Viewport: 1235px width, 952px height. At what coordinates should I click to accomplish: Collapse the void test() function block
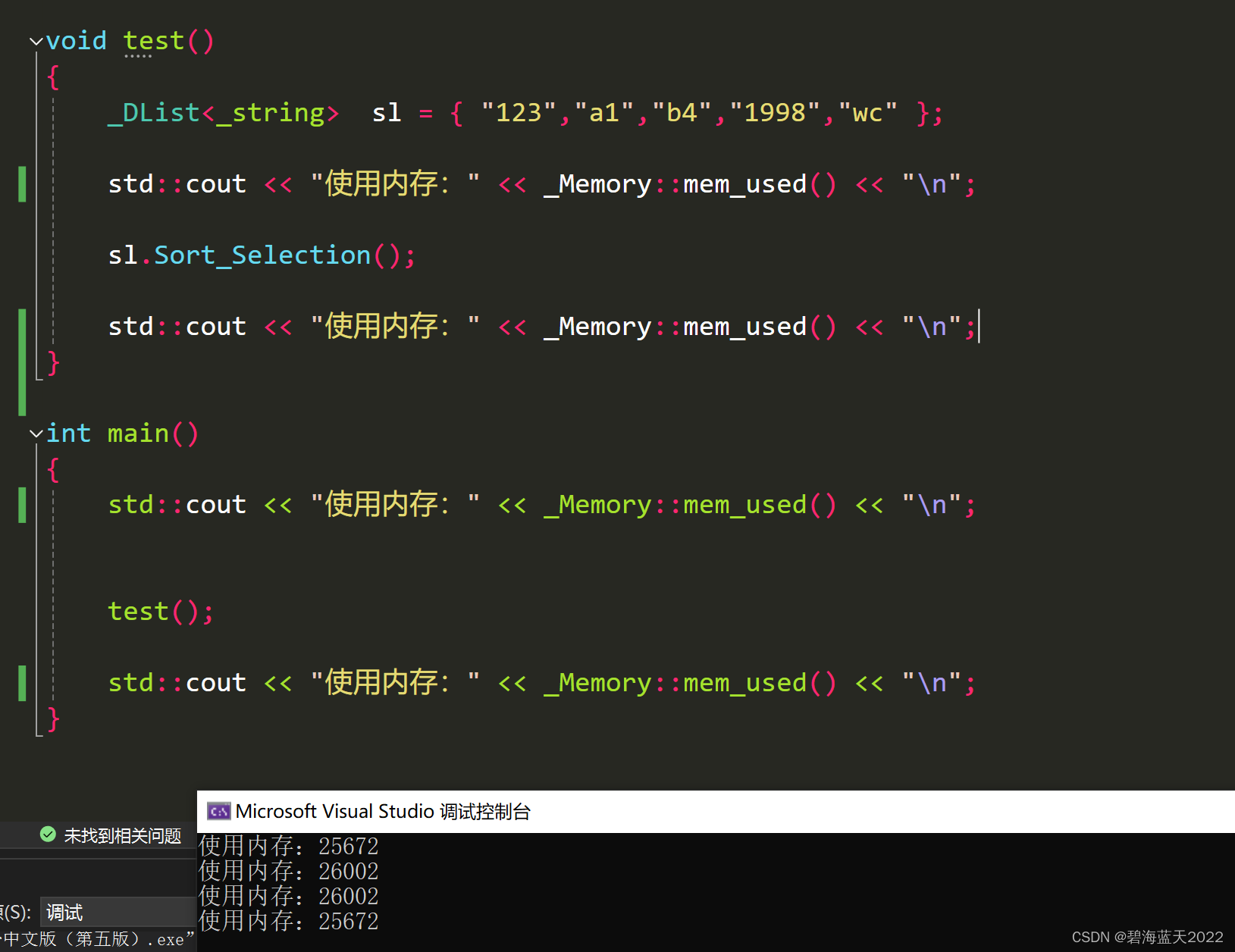36,42
